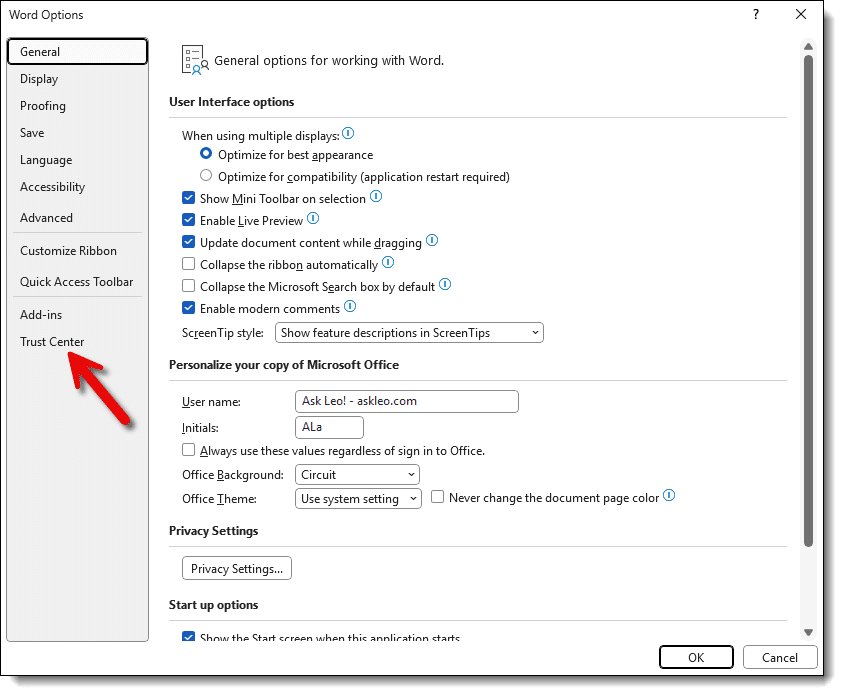Click the vertical scrollbar down arrow
This screenshot has height=696, width=844.
pos(808,631)
